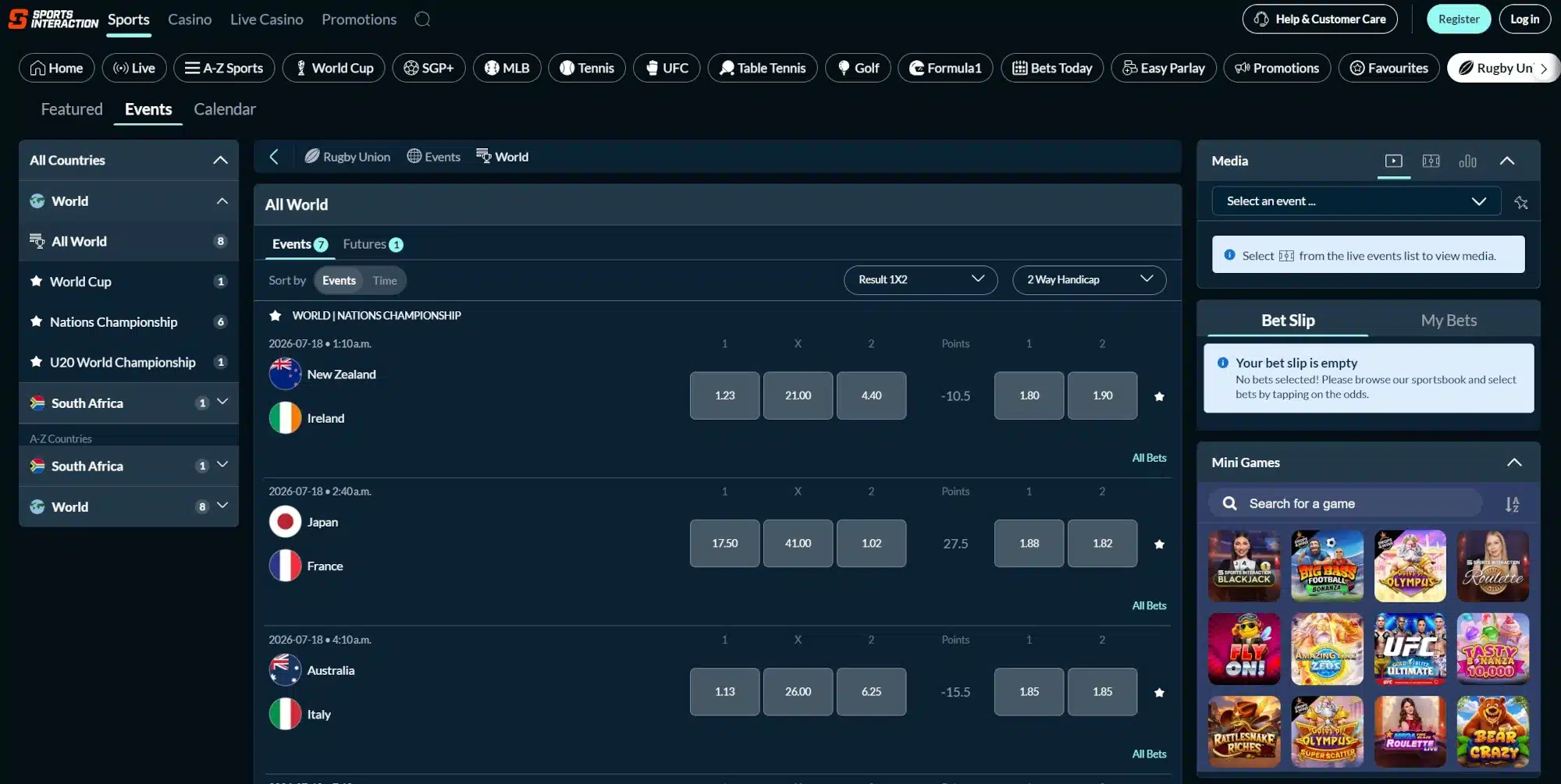Viewport: 1561px width, 784px height.
Task: Open Bear Crazy mini game
Action: coord(1492,732)
